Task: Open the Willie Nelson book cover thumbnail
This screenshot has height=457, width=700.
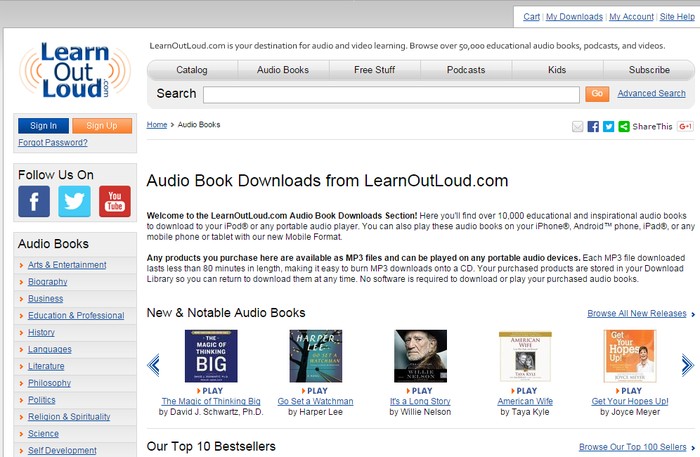Action: click(x=420, y=356)
